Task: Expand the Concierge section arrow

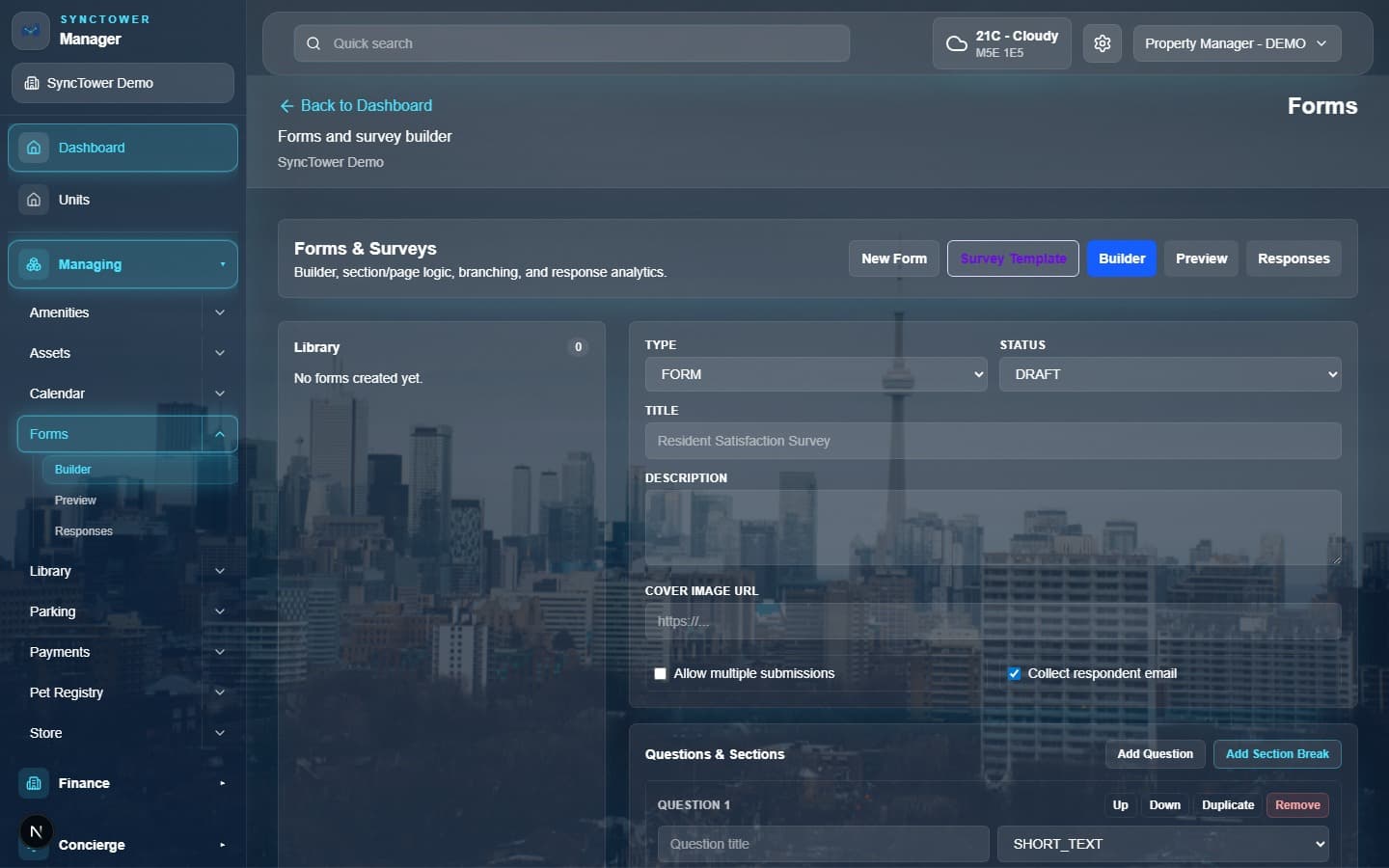Action: point(223,845)
